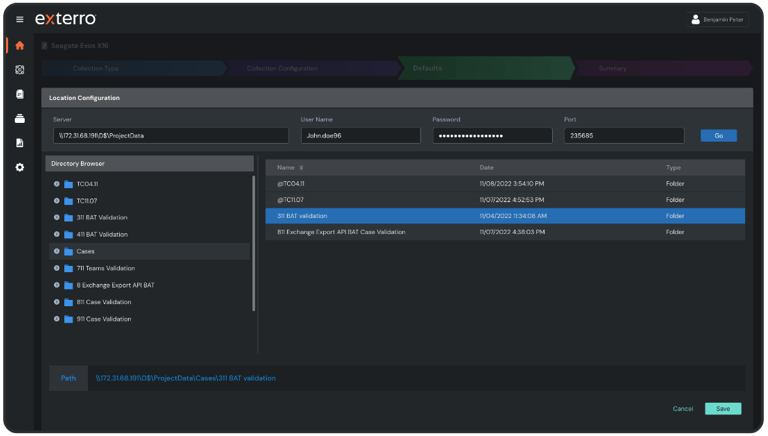
Task: Select 811 Case Validation in directory tree
Action: click(x=104, y=302)
